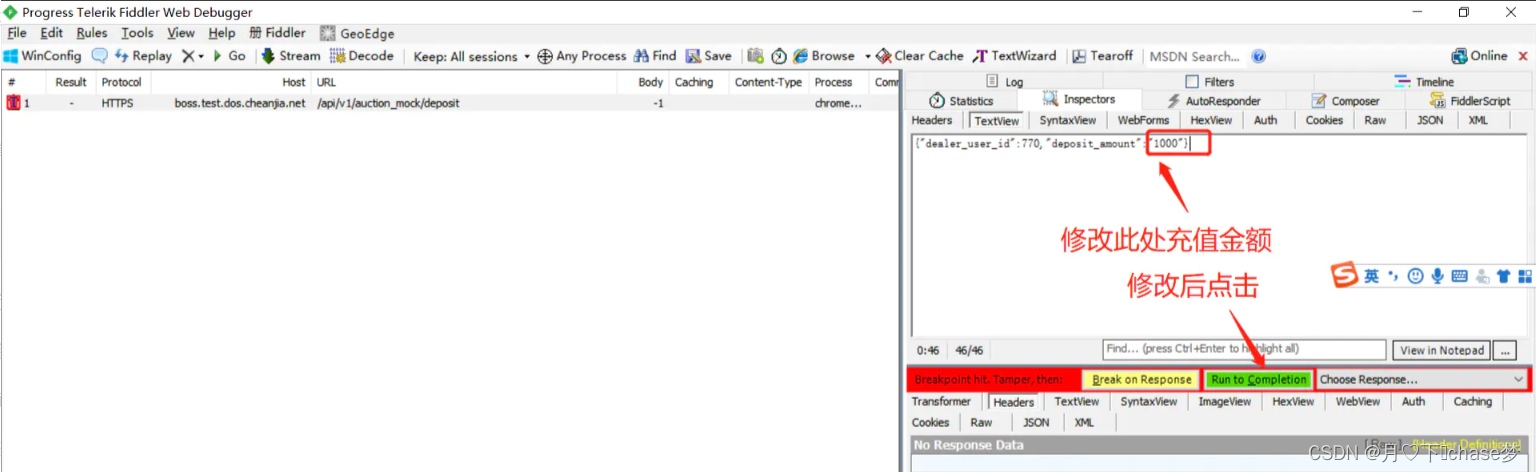1536x472 pixels.
Task: Open the Keep: All sessions dropdown
Action: point(472,57)
